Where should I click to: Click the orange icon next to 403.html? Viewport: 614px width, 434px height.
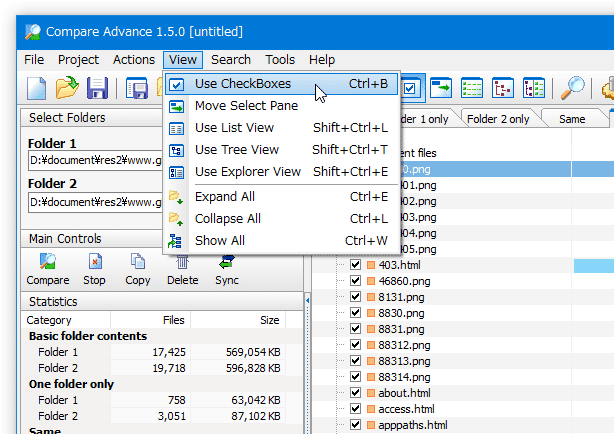tap(371, 265)
